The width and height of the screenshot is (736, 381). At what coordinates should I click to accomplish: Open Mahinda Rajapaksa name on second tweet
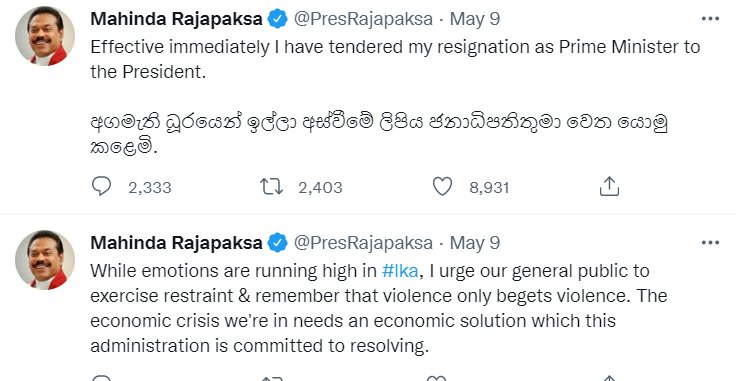(176, 243)
